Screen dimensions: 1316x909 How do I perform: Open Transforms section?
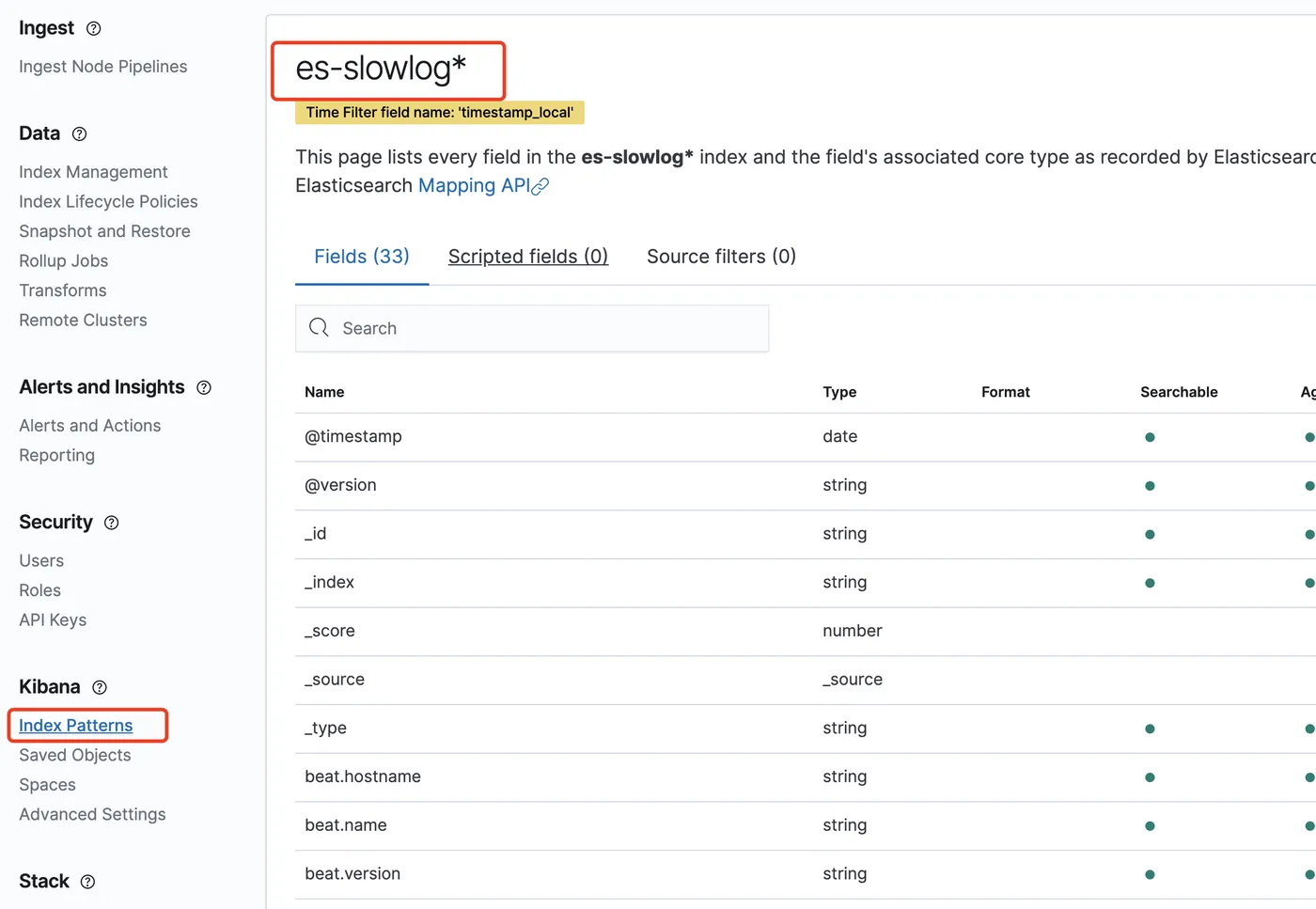click(x=63, y=290)
